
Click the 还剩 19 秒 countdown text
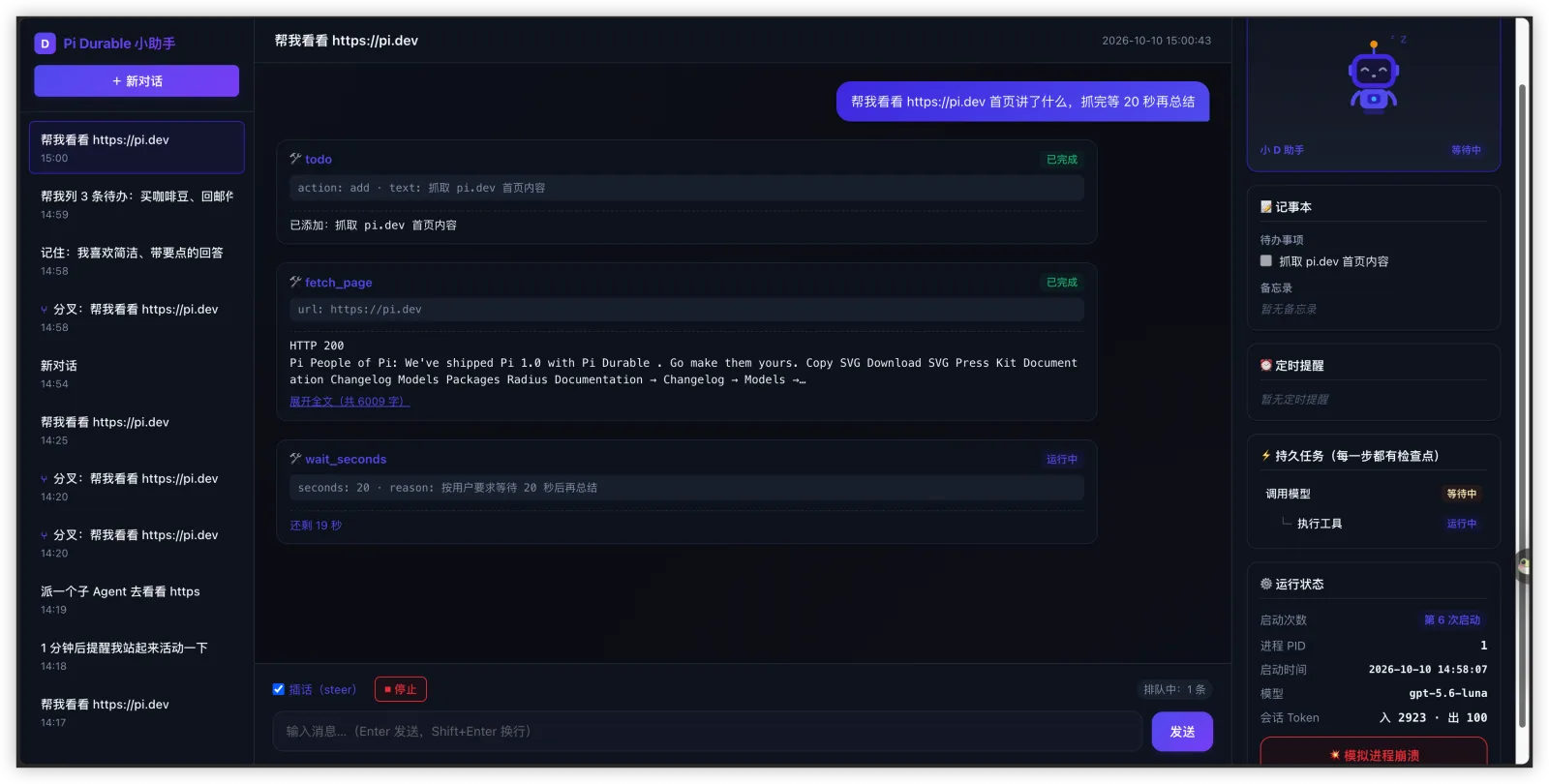(316, 526)
